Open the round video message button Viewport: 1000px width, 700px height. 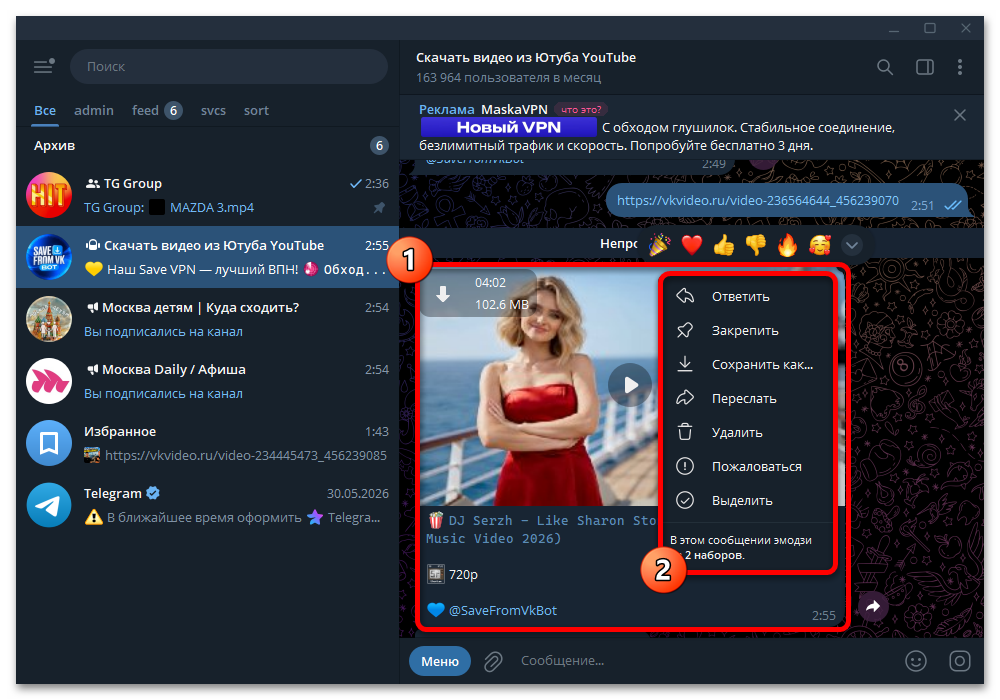pos(960,661)
